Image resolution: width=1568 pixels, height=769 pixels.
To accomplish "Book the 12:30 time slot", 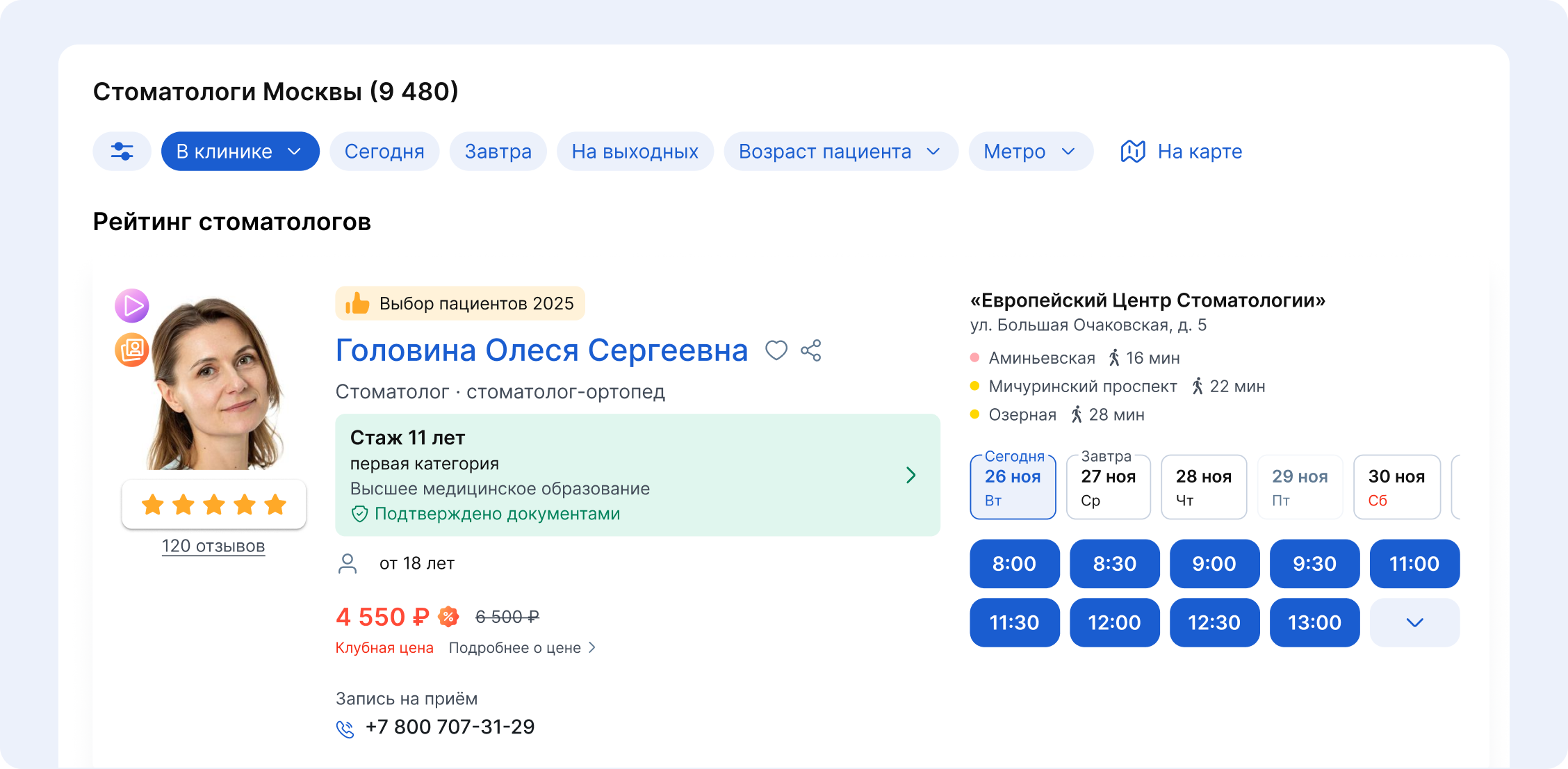I will 1215,623.
